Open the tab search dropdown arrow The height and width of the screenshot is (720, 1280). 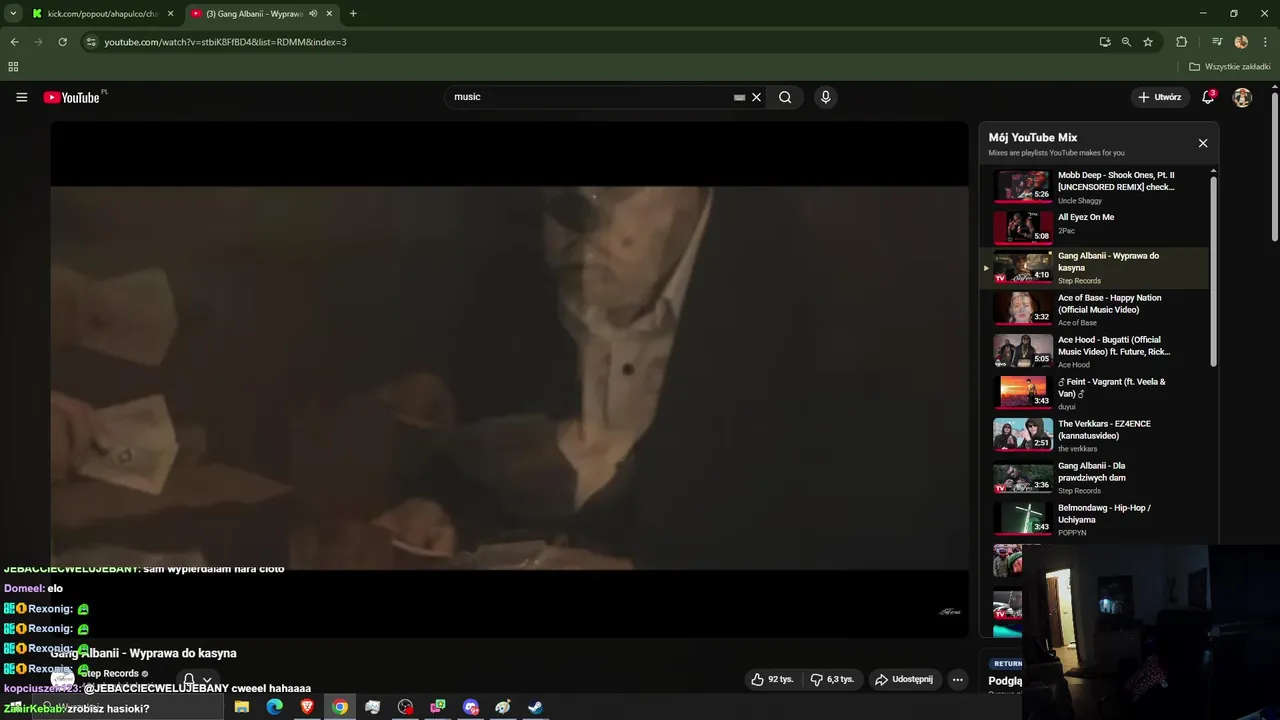[x=13, y=13]
